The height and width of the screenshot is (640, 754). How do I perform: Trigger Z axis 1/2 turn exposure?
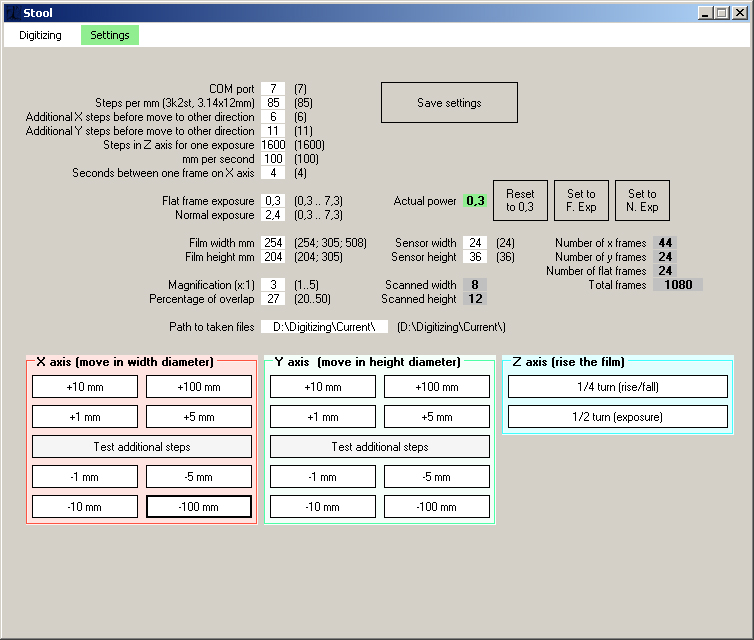point(618,417)
